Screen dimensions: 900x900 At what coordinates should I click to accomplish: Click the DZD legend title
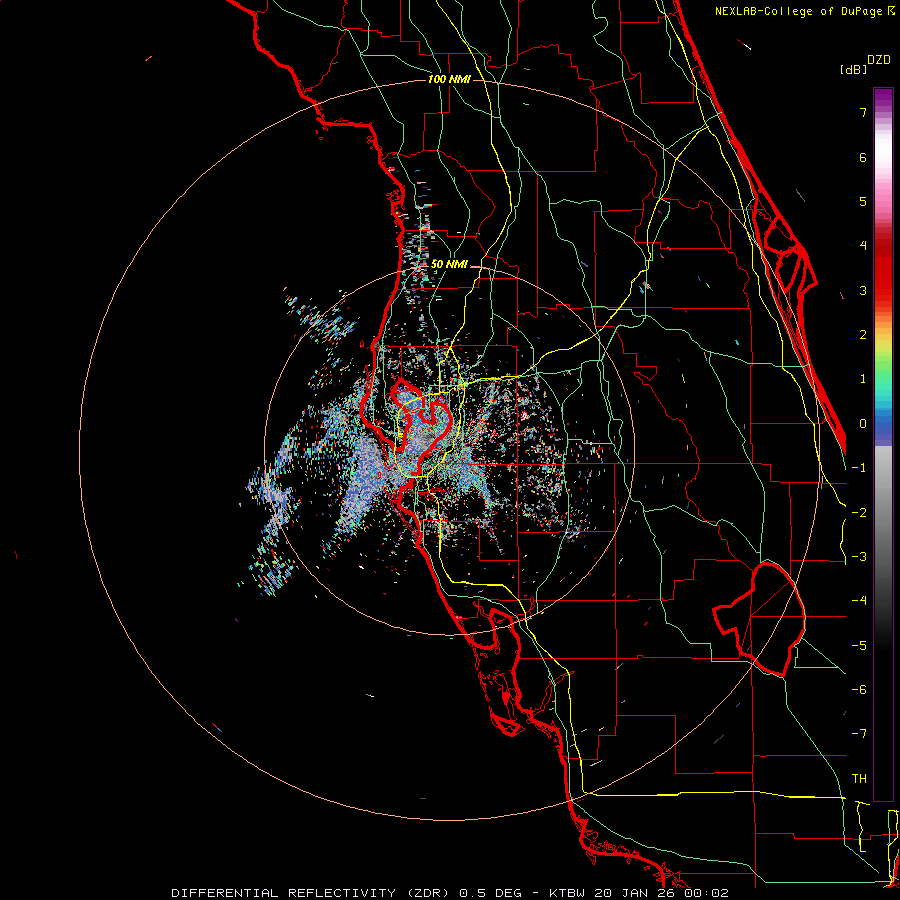point(879,60)
